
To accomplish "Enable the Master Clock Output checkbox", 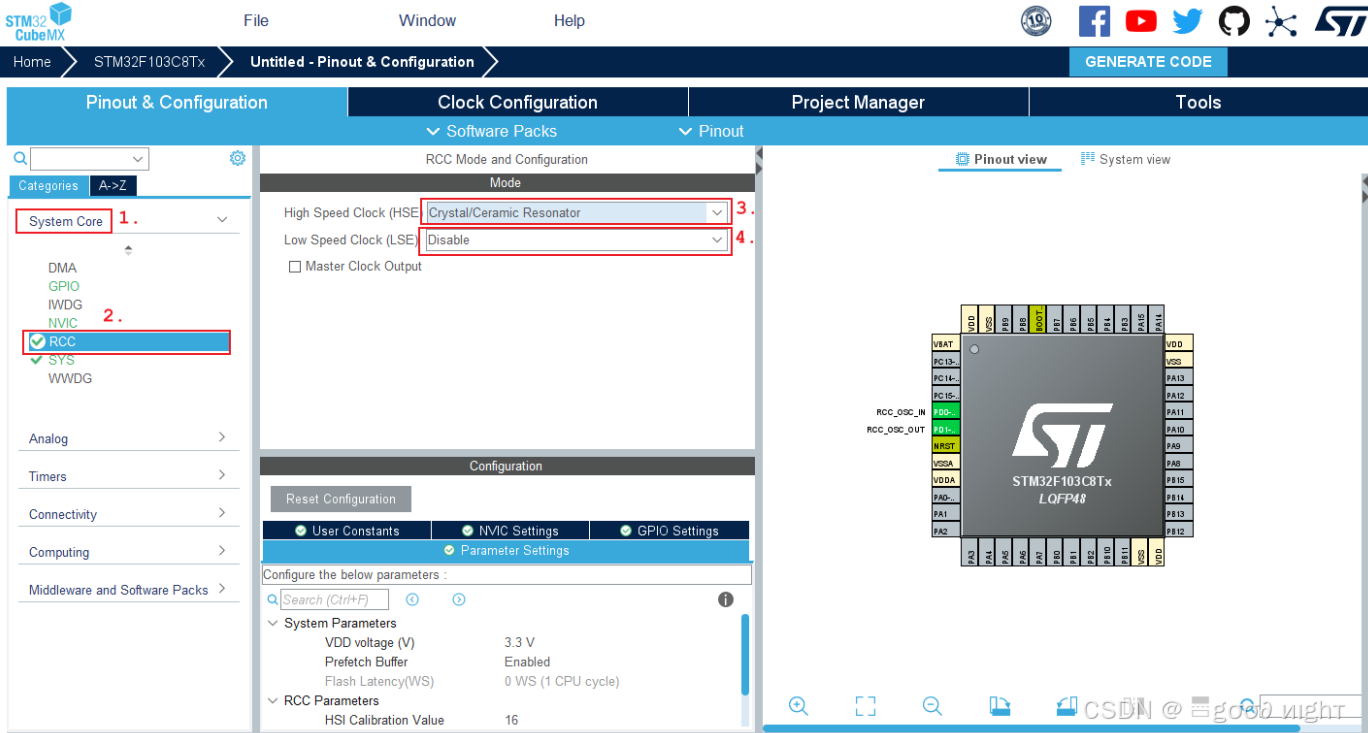I will pos(295,267).
